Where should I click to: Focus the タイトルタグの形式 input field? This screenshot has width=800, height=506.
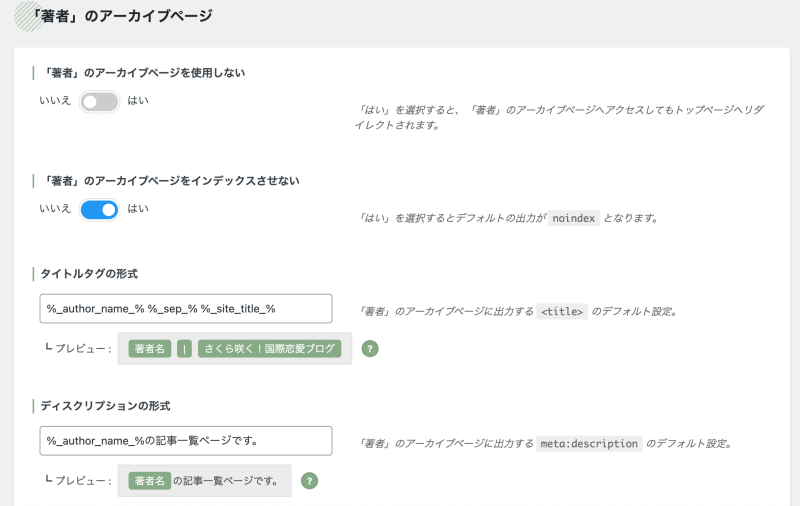click(186, 309)
